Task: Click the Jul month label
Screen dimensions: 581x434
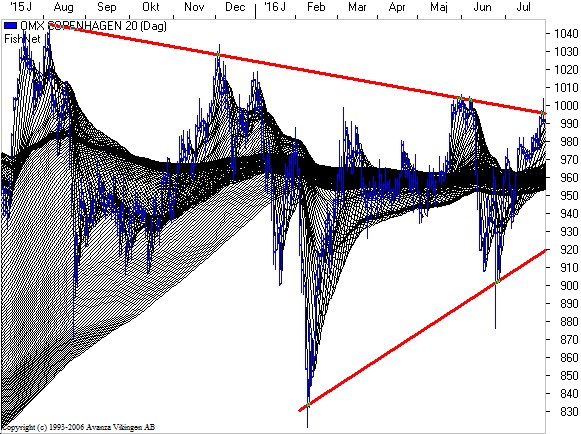Action: tap(523, 7)
